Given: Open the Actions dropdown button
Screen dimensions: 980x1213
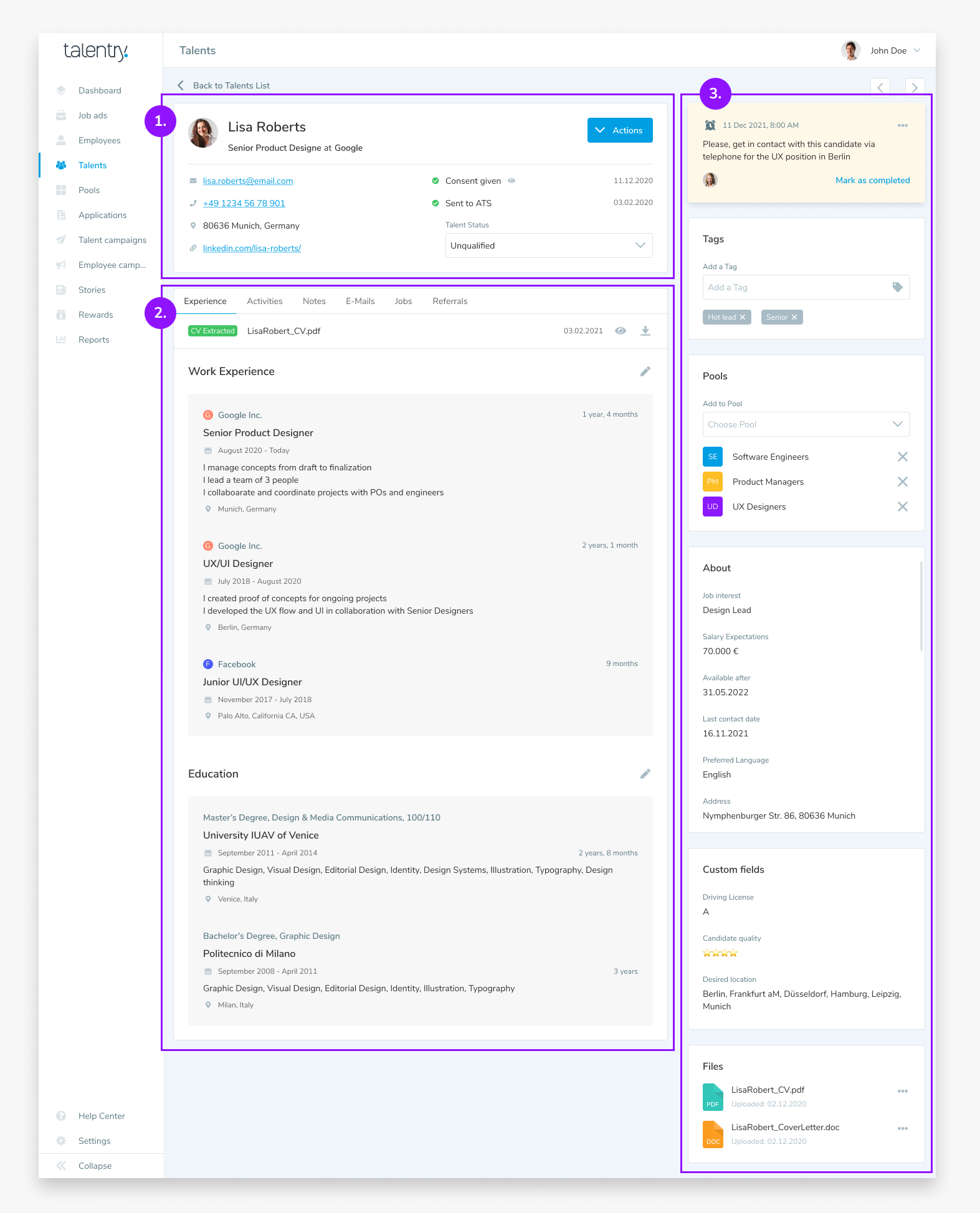Looking at the screenshot, I should point(620,130).
